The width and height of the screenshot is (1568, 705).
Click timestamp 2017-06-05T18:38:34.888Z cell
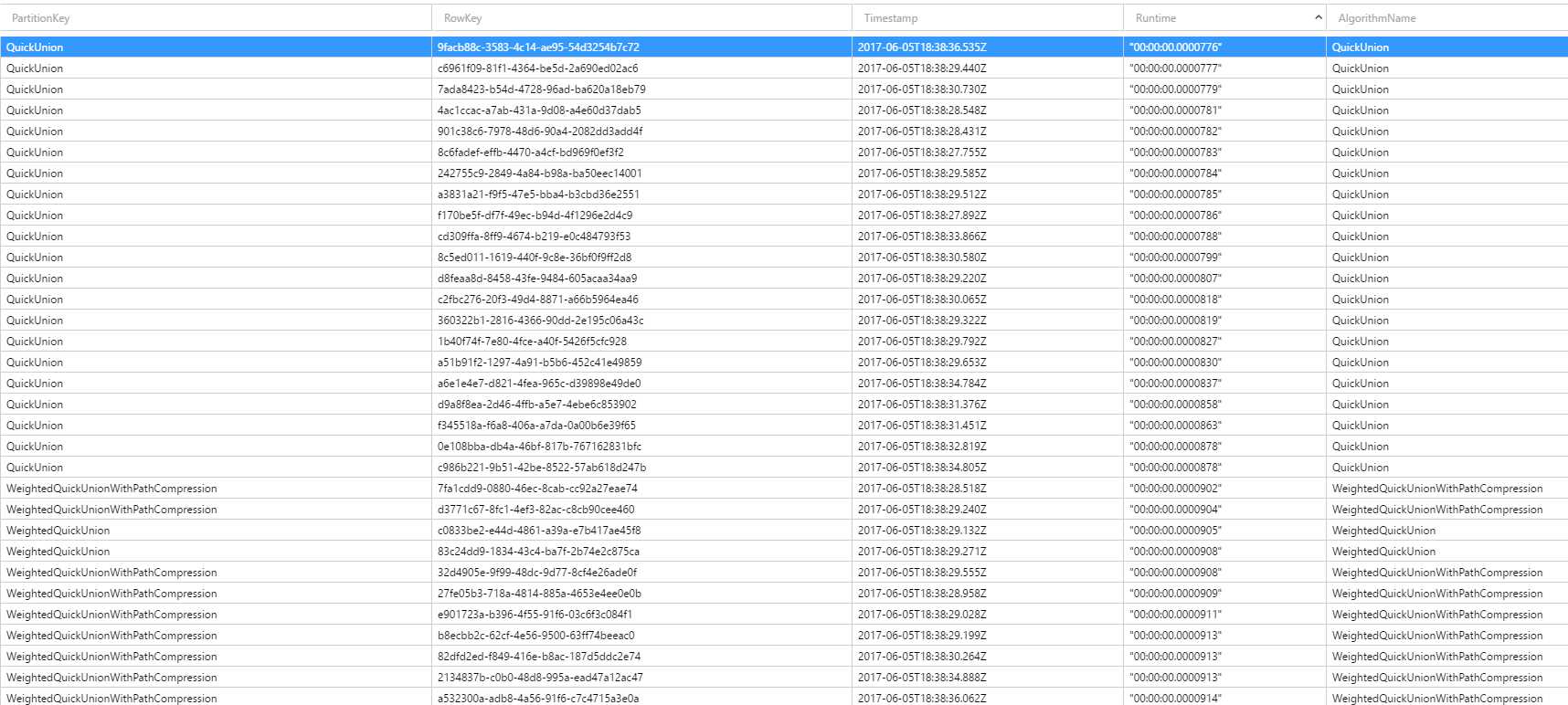point(921,678)
